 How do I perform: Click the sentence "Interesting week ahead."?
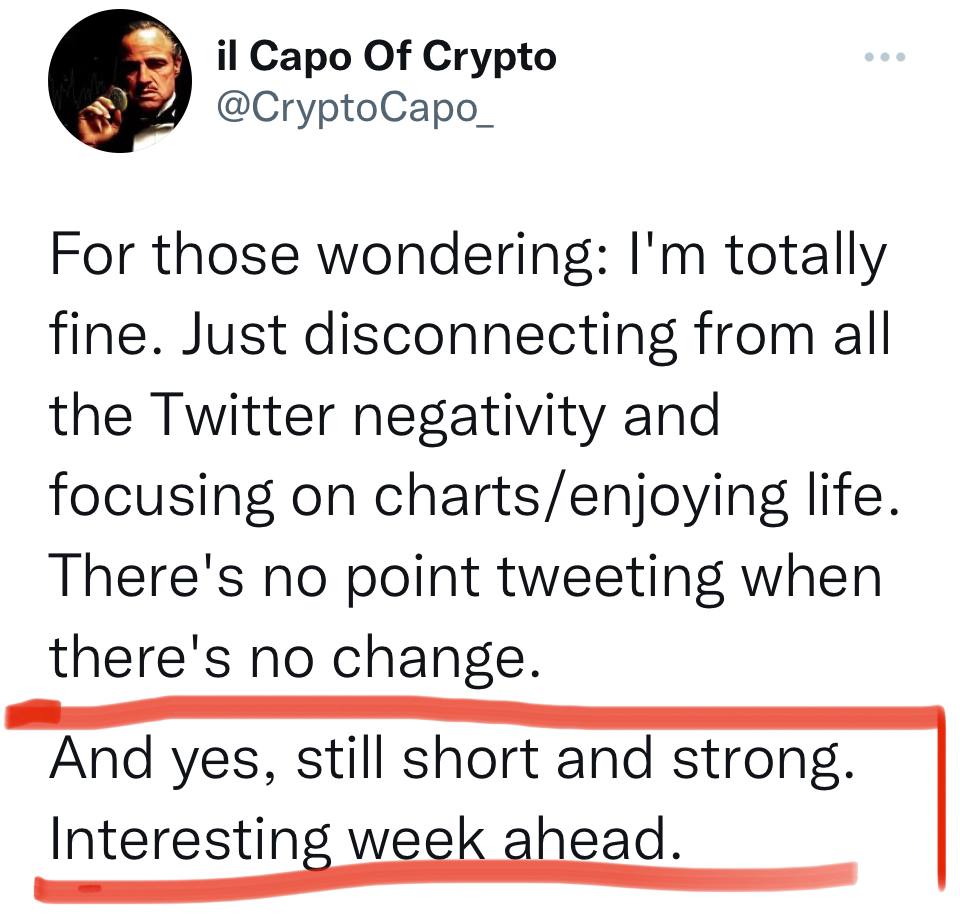[x=366, y=840]
